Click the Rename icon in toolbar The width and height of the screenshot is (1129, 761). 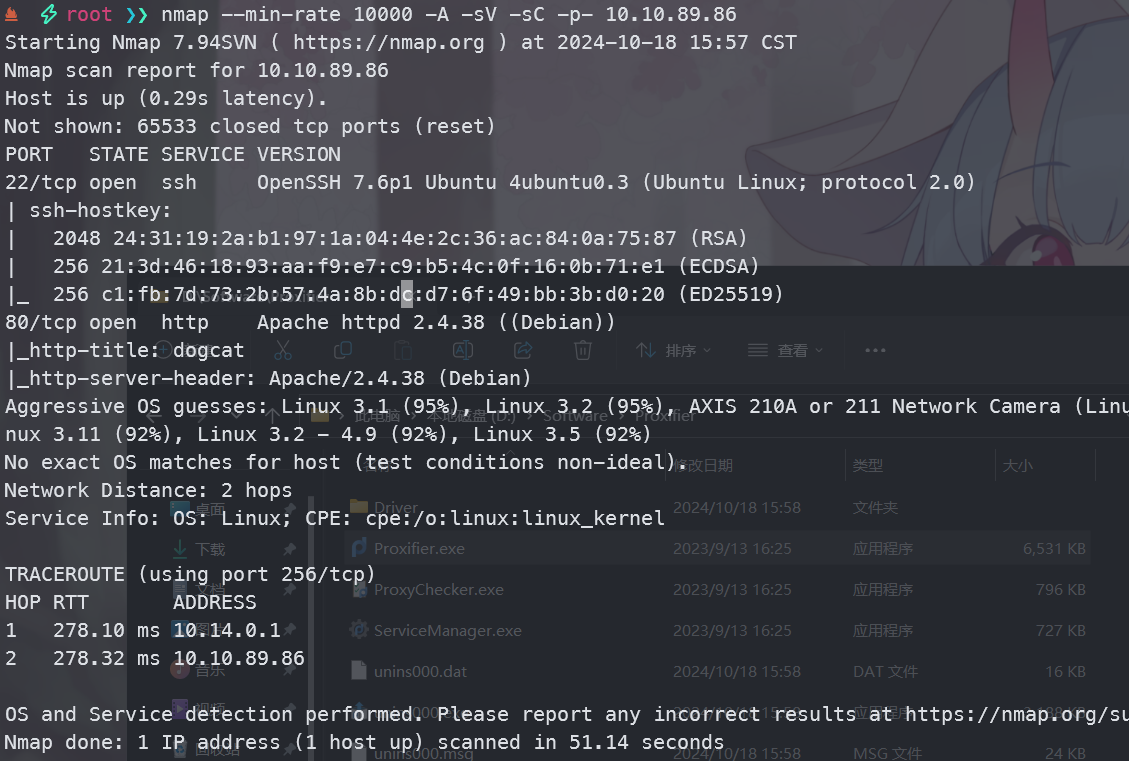click(x=462, y=350)
